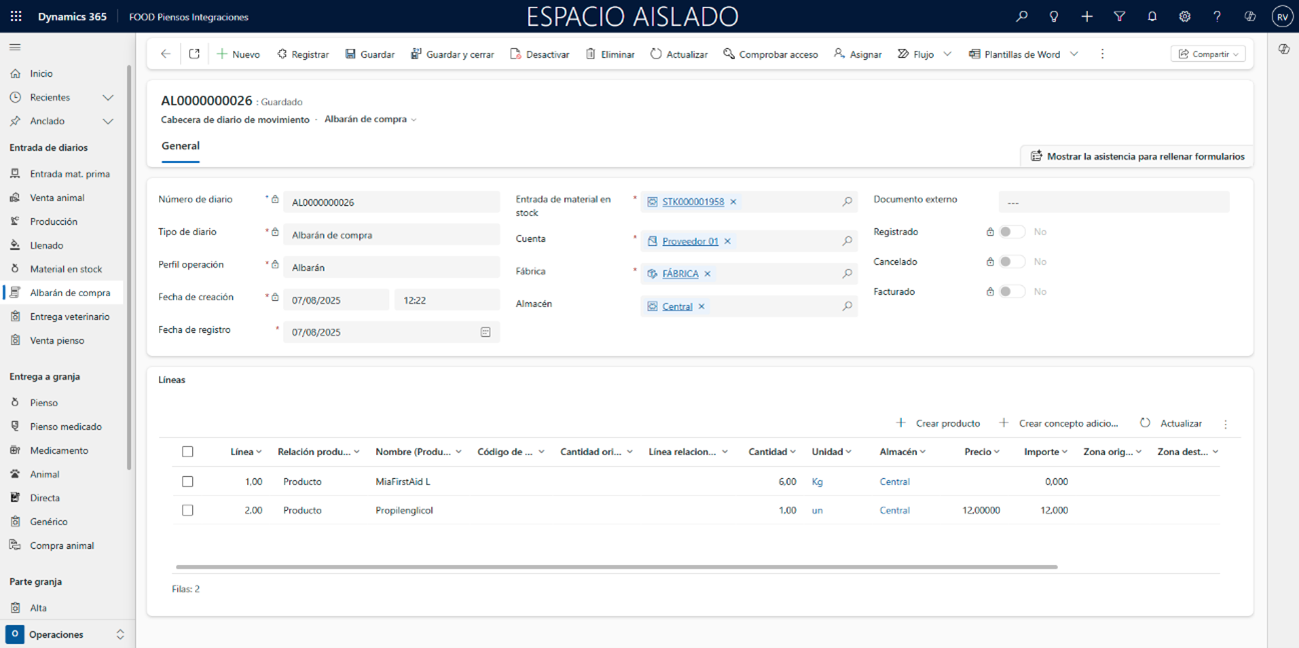Click the notifications bell icon

pyautogui.click(x=1152, y=17)
